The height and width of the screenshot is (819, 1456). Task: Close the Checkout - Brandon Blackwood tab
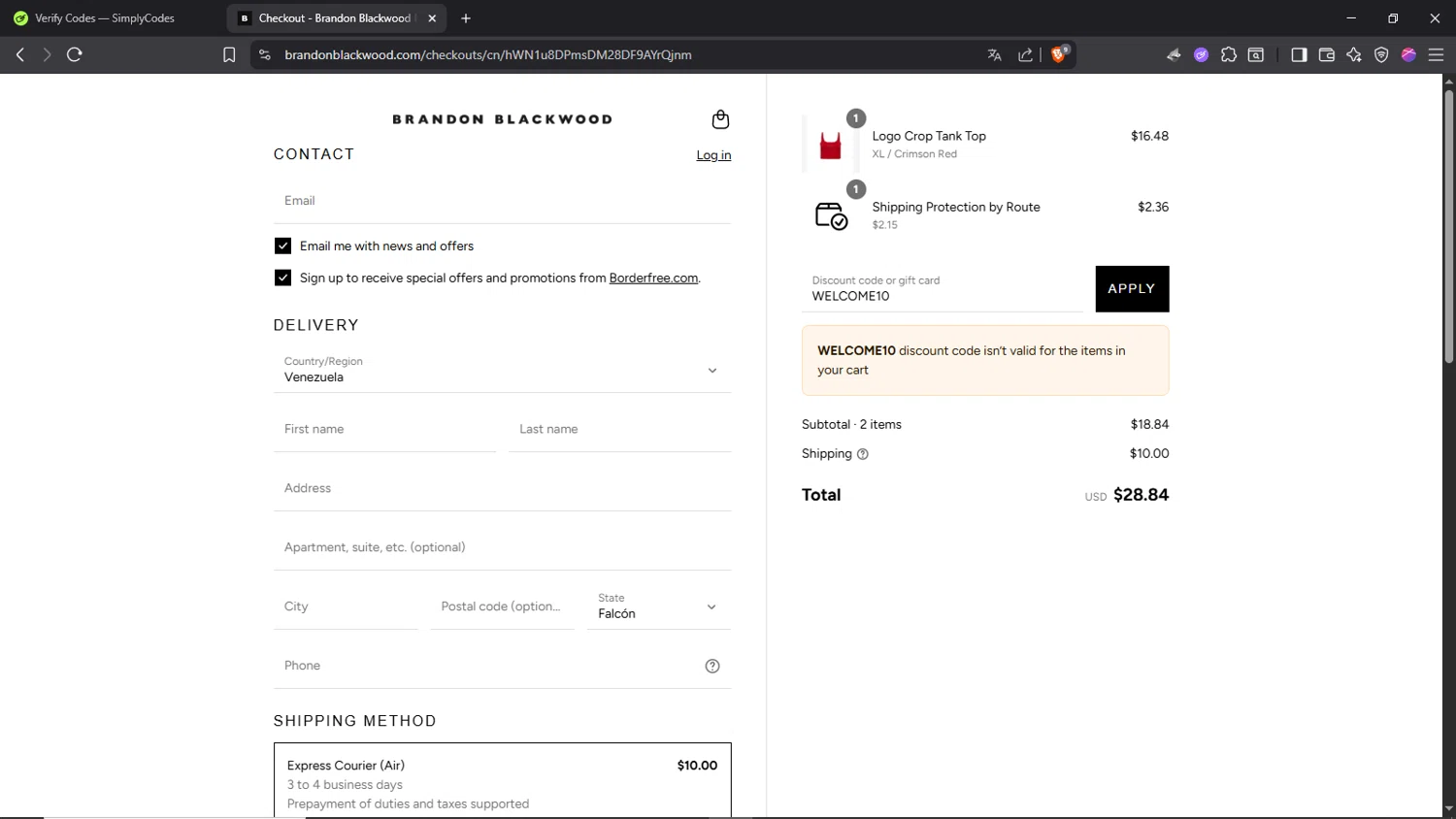click(x=432, y=18)
